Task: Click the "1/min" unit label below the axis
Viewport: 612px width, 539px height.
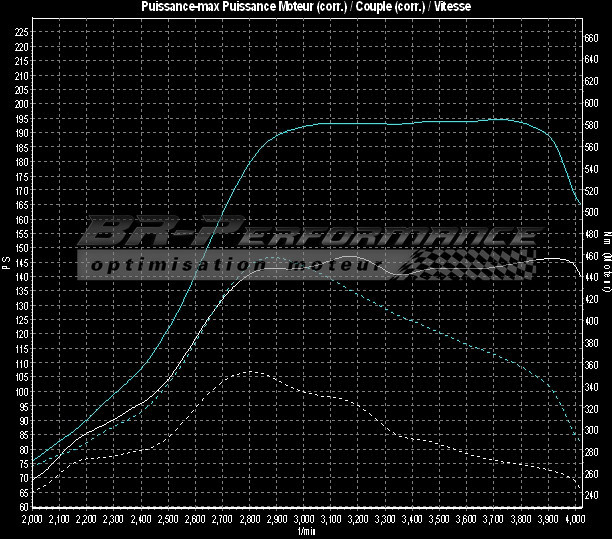Action: pos(304,531)
